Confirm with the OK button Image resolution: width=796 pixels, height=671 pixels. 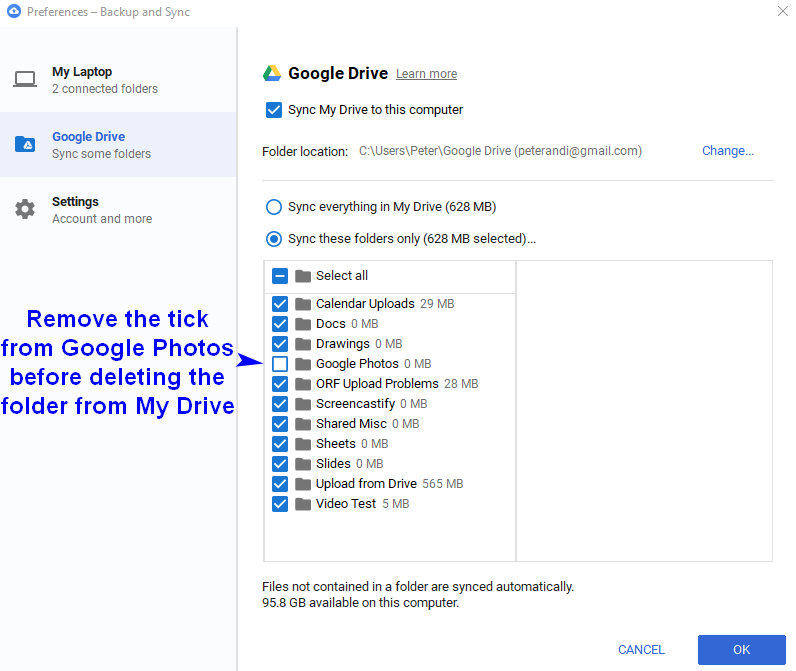pos(742,650)
